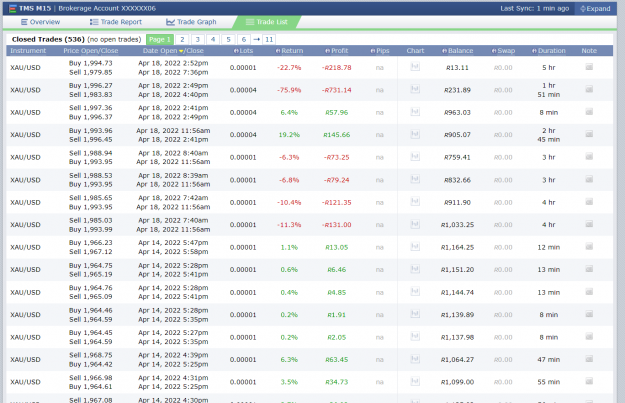Open chart icon for -R73.25 trade
The height and width of the screenshot is (403, 625).
[415, 157]
